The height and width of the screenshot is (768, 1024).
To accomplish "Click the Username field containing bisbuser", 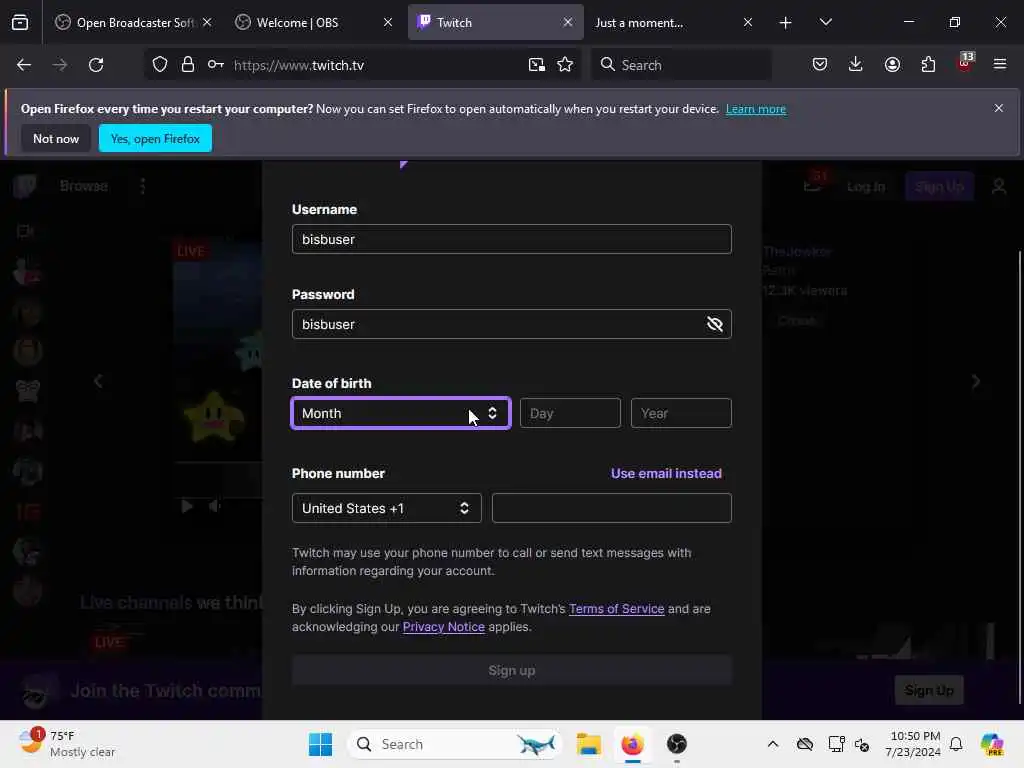I will point(511,239).
